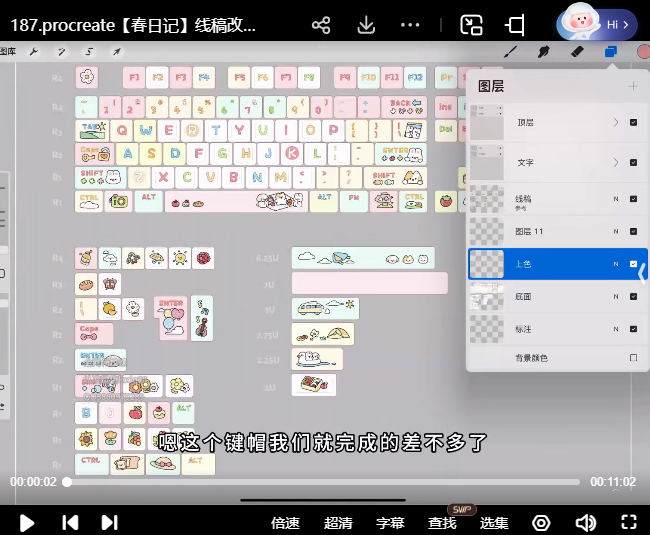The width and height of the screenshot is (650, 535).
Task: Select the Procreate brush tool
Action: coord(511,51)
